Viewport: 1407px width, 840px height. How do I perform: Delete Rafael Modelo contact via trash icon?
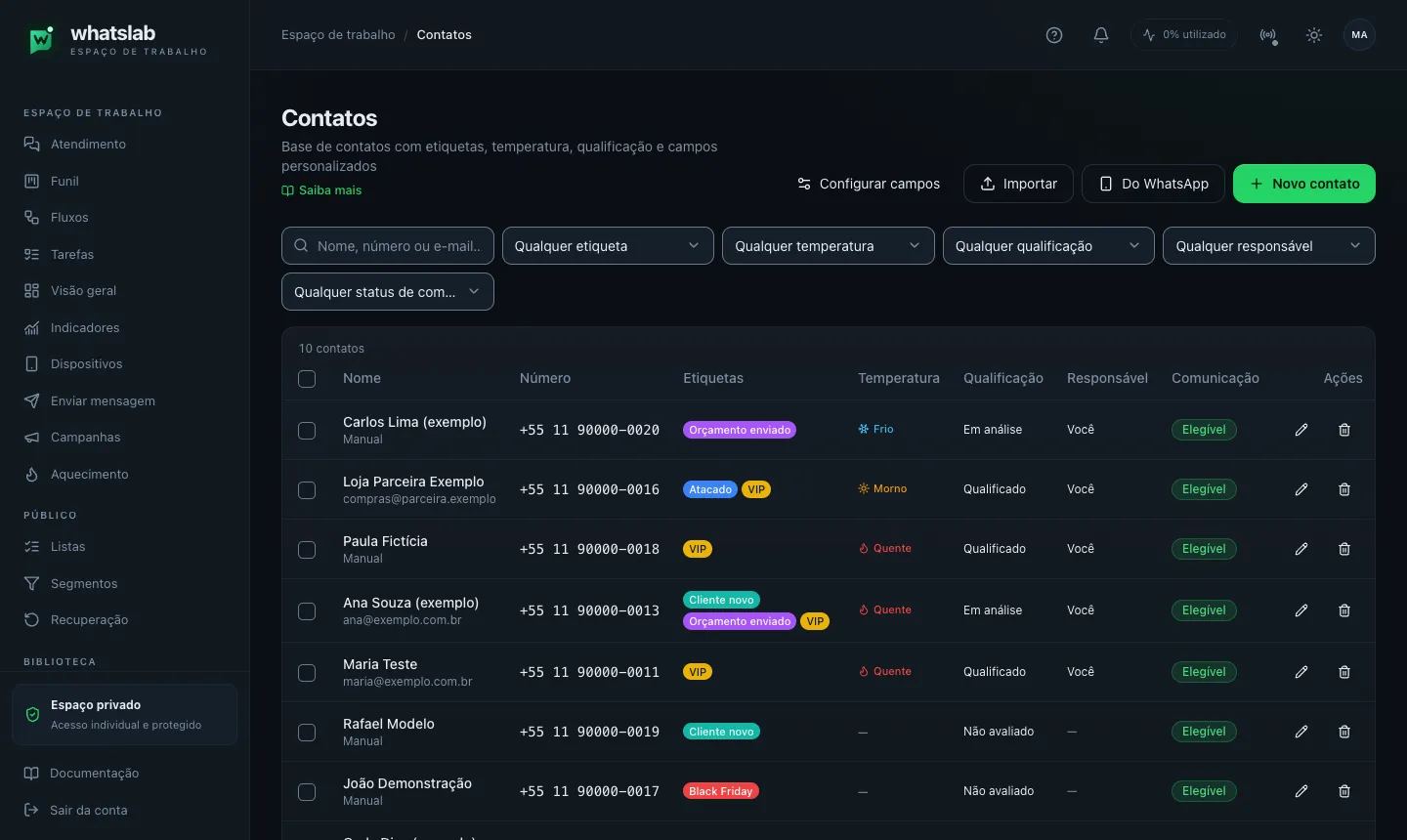[x=1344, y=732]
